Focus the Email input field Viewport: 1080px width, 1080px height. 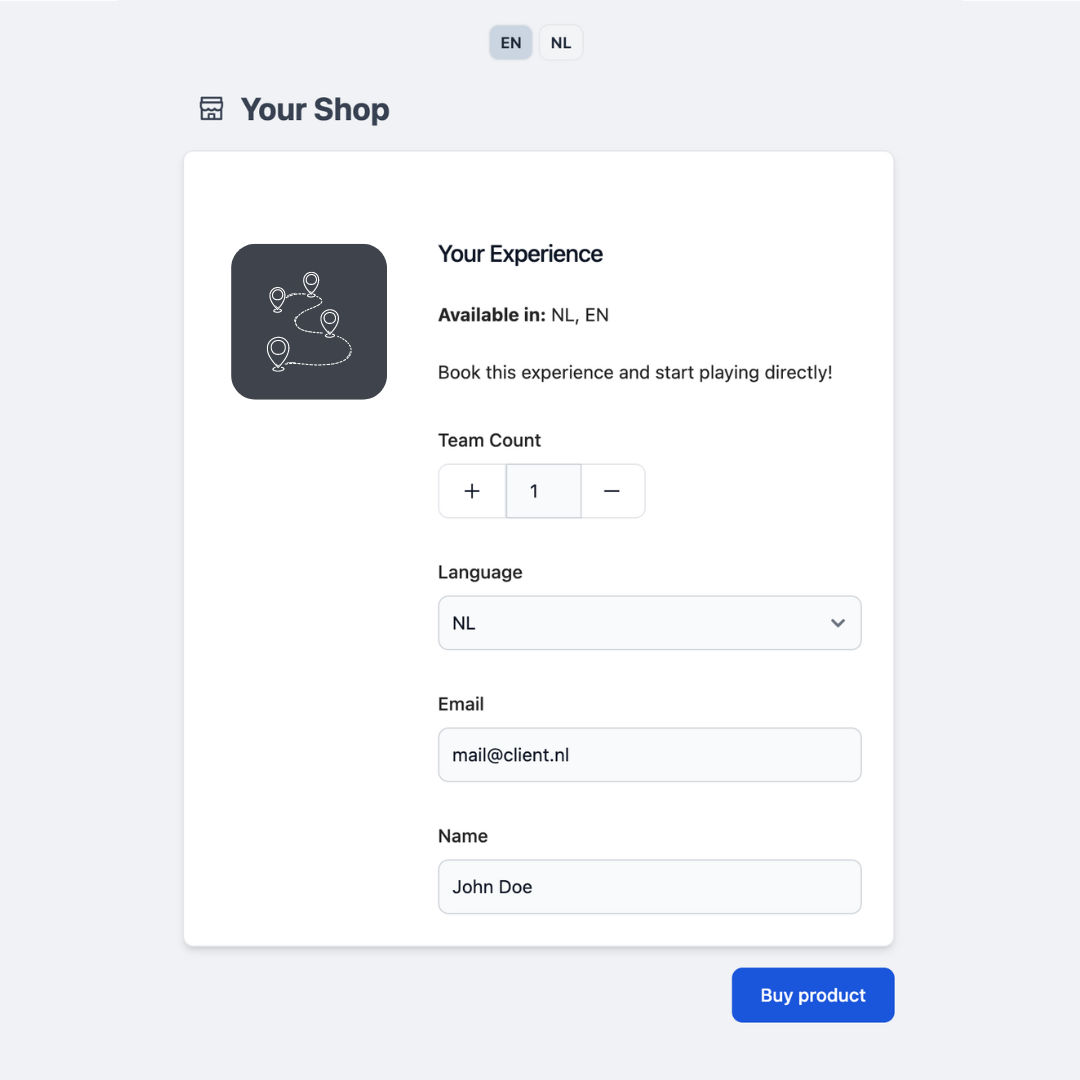(x=649, y=755)
